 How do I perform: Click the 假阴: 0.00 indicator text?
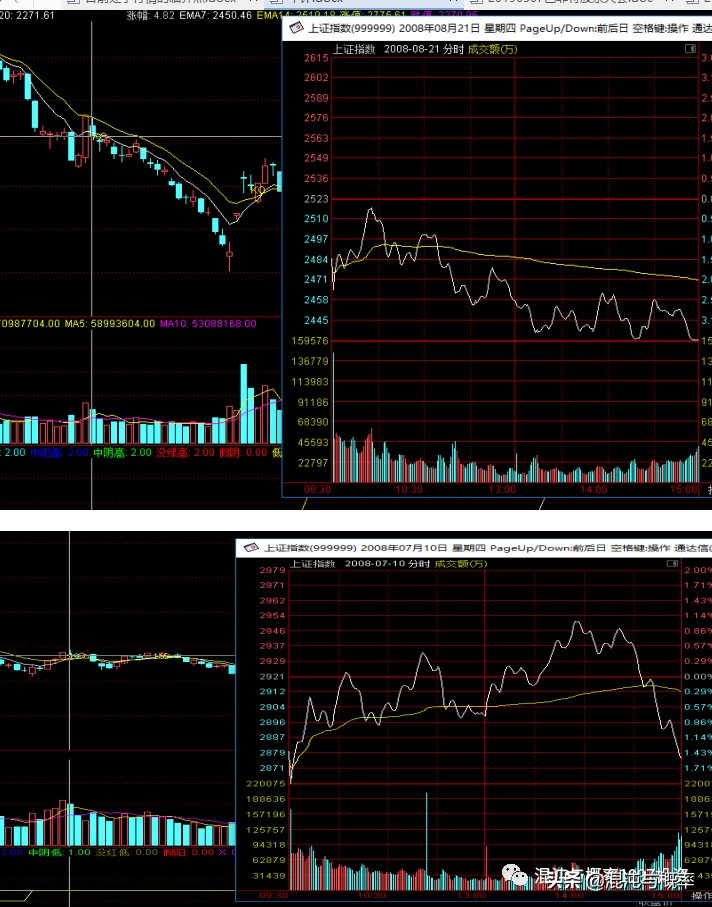point(243,452)
